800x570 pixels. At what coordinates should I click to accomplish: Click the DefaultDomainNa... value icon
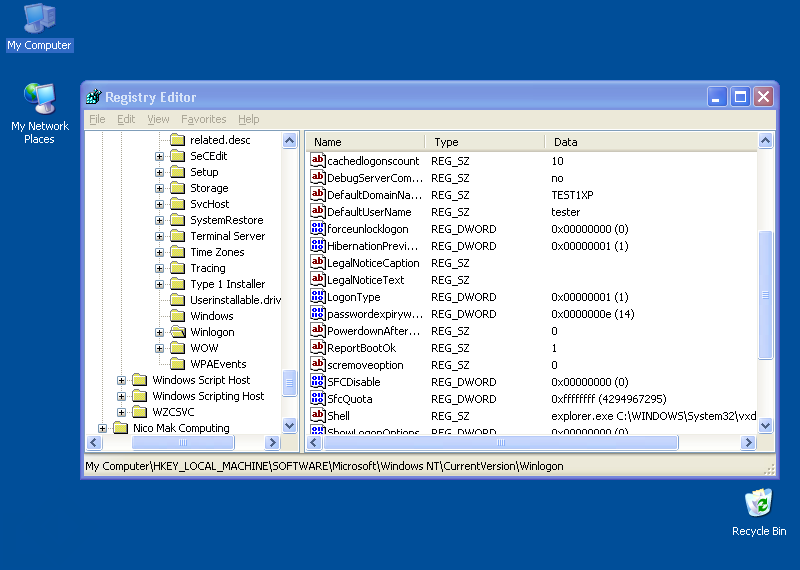click(x=317, y=194)
